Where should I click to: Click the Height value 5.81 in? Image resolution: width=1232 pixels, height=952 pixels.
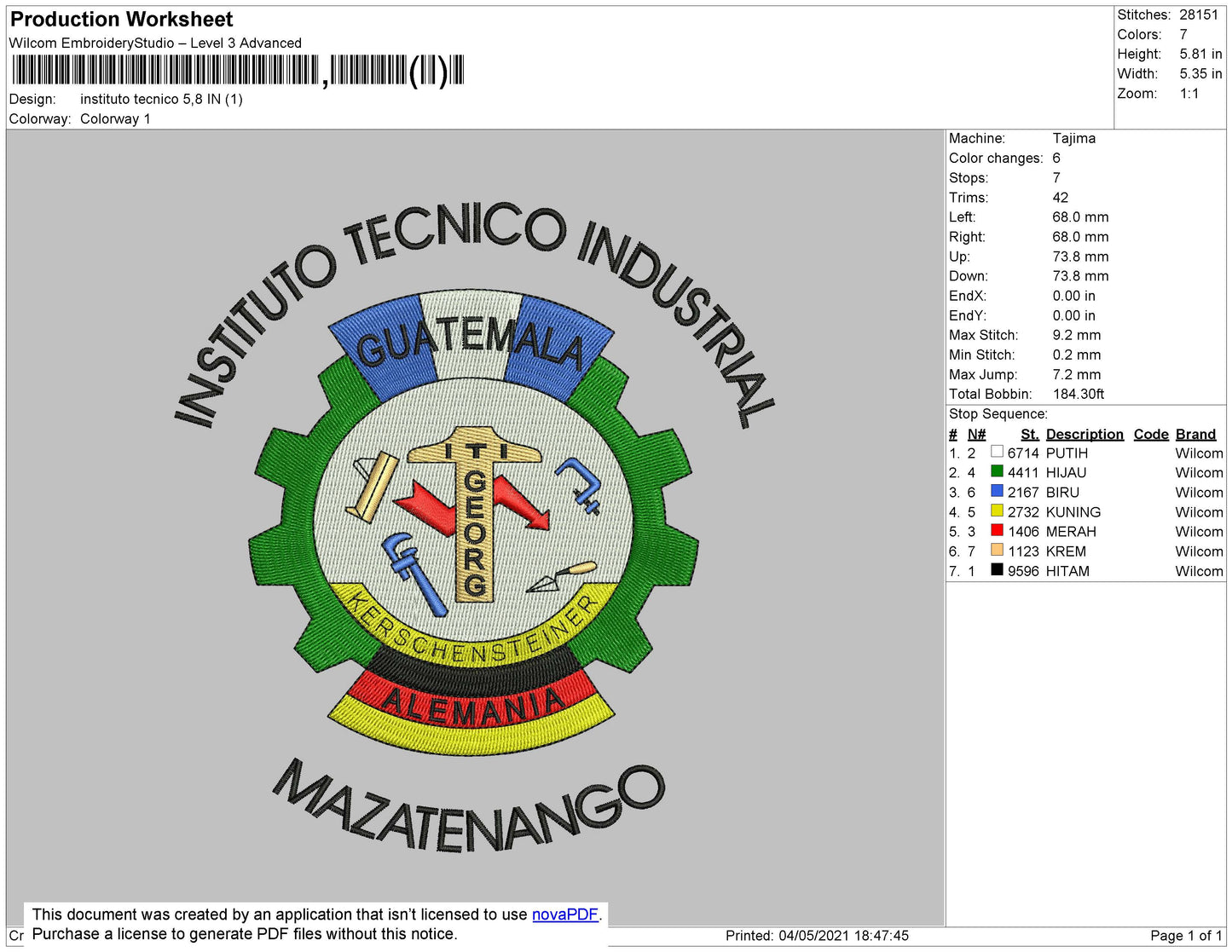coord(1200,54)
